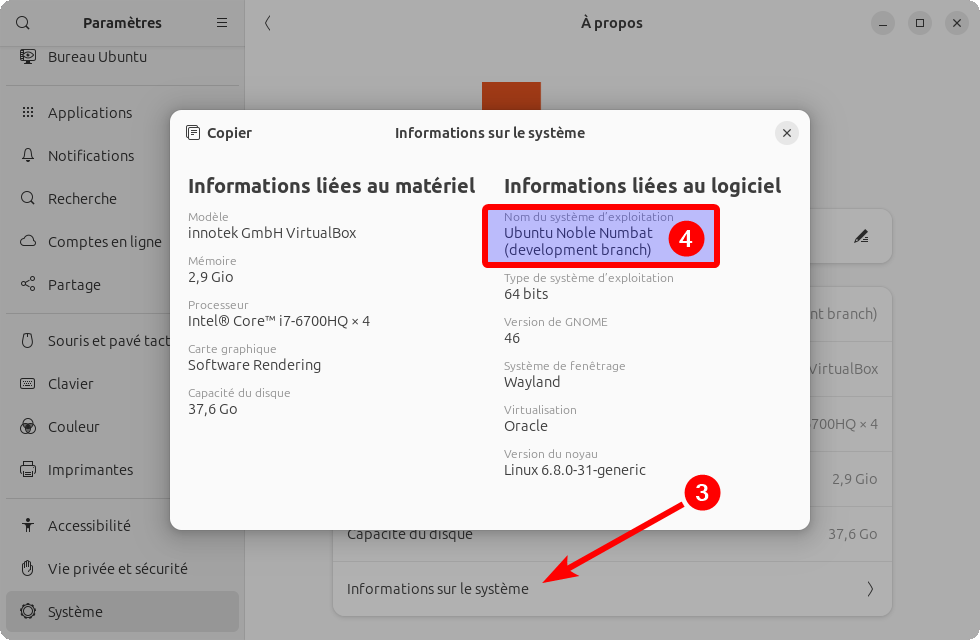The image size is (980, 640).
Task: Click the processor value Intel Core i7-6700HQ × 4
Action: (279, 321)
